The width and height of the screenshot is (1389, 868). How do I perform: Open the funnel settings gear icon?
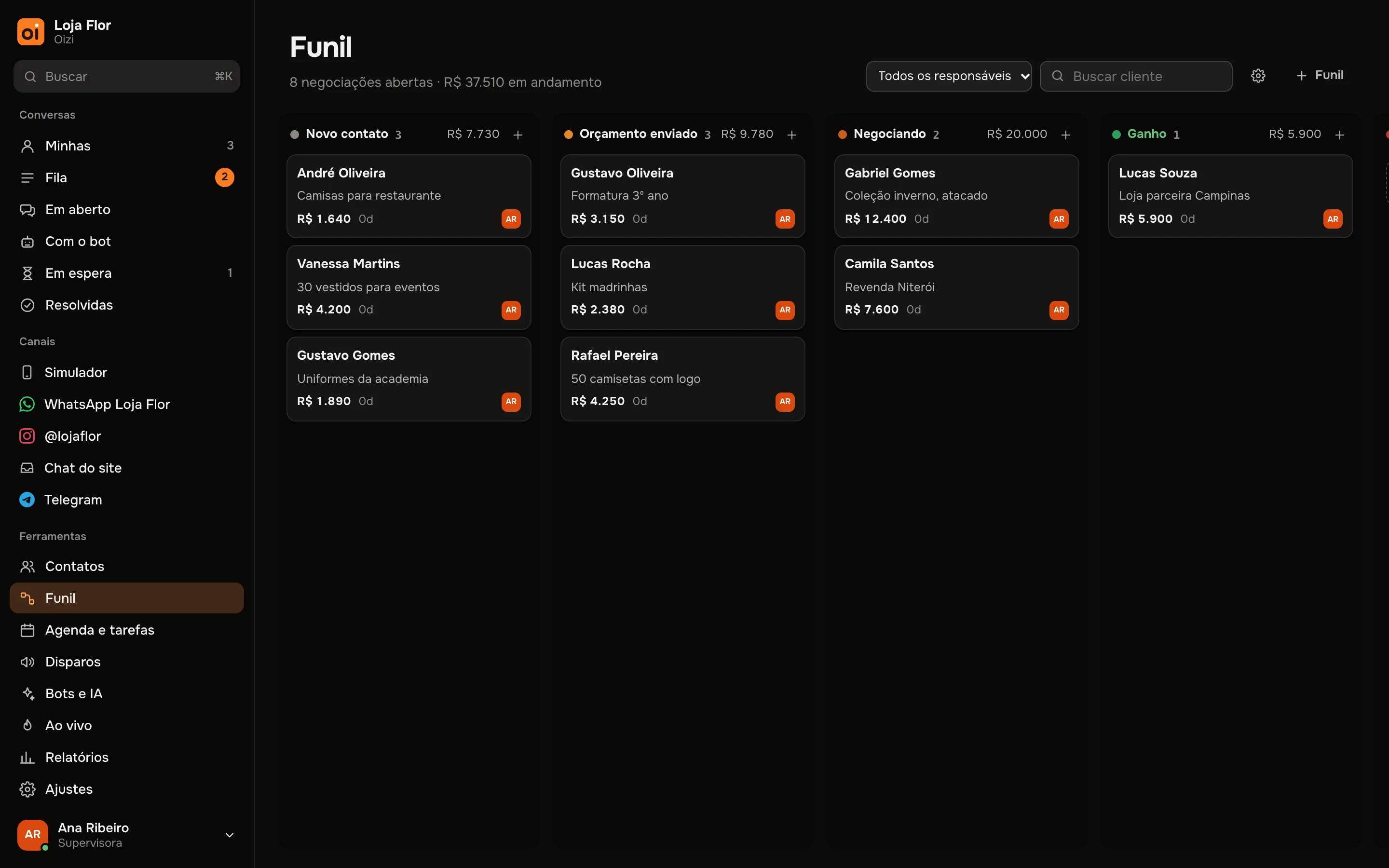point(1257,76)
